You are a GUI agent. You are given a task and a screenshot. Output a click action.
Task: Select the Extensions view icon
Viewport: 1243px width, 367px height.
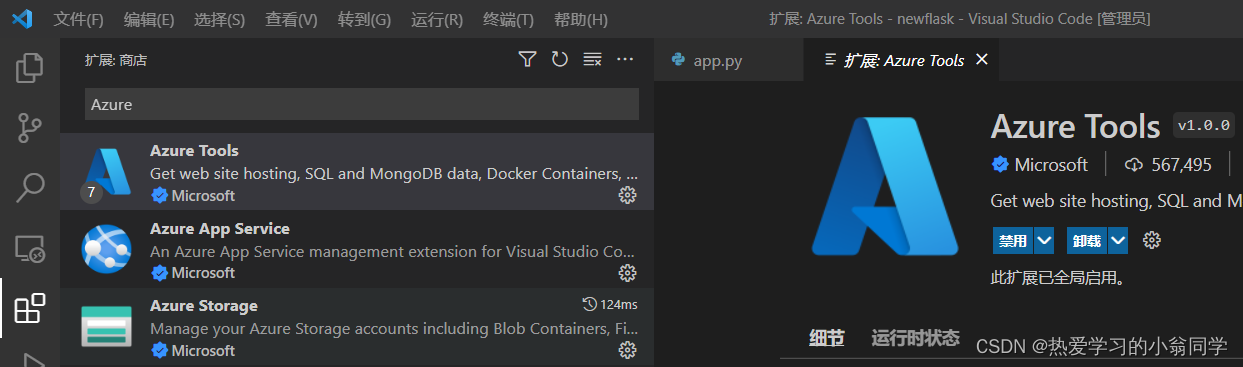pyautogui.click(x=29, y=308)
